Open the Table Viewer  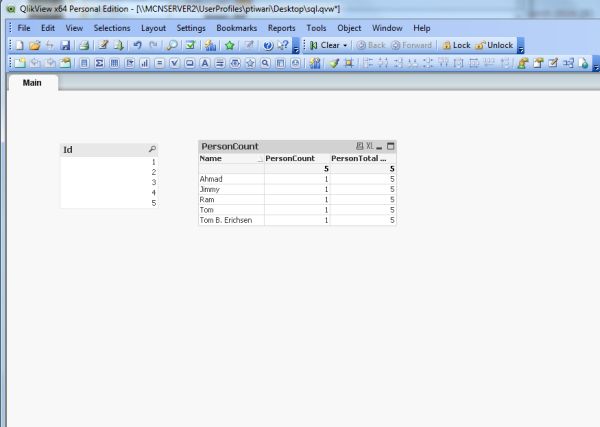click(569, 63)
